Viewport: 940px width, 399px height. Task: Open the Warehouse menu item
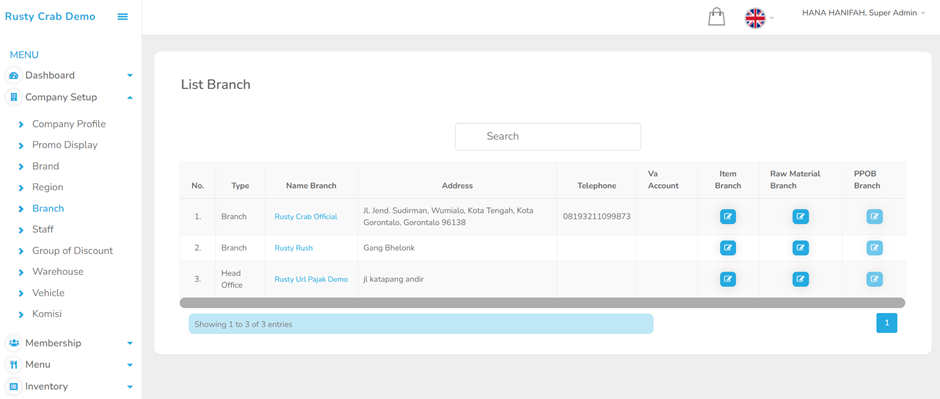[x=58, y=271]
